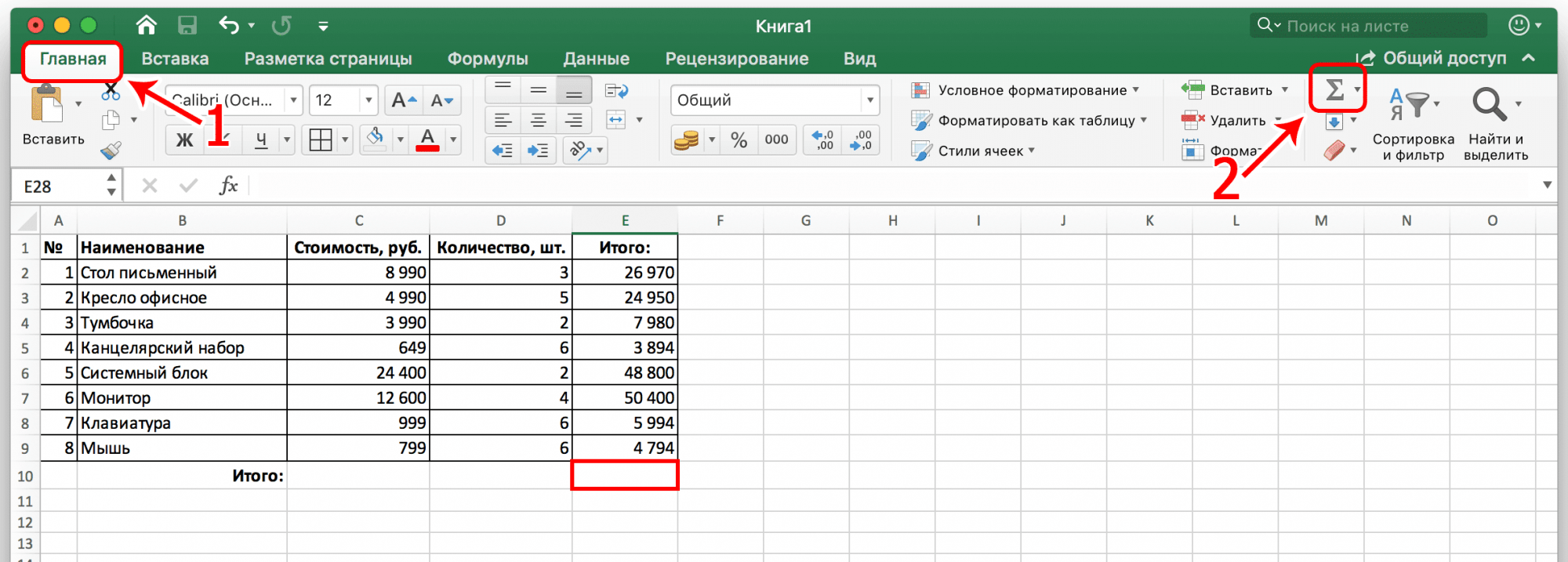Open the Вид tab

coord(859,59)
